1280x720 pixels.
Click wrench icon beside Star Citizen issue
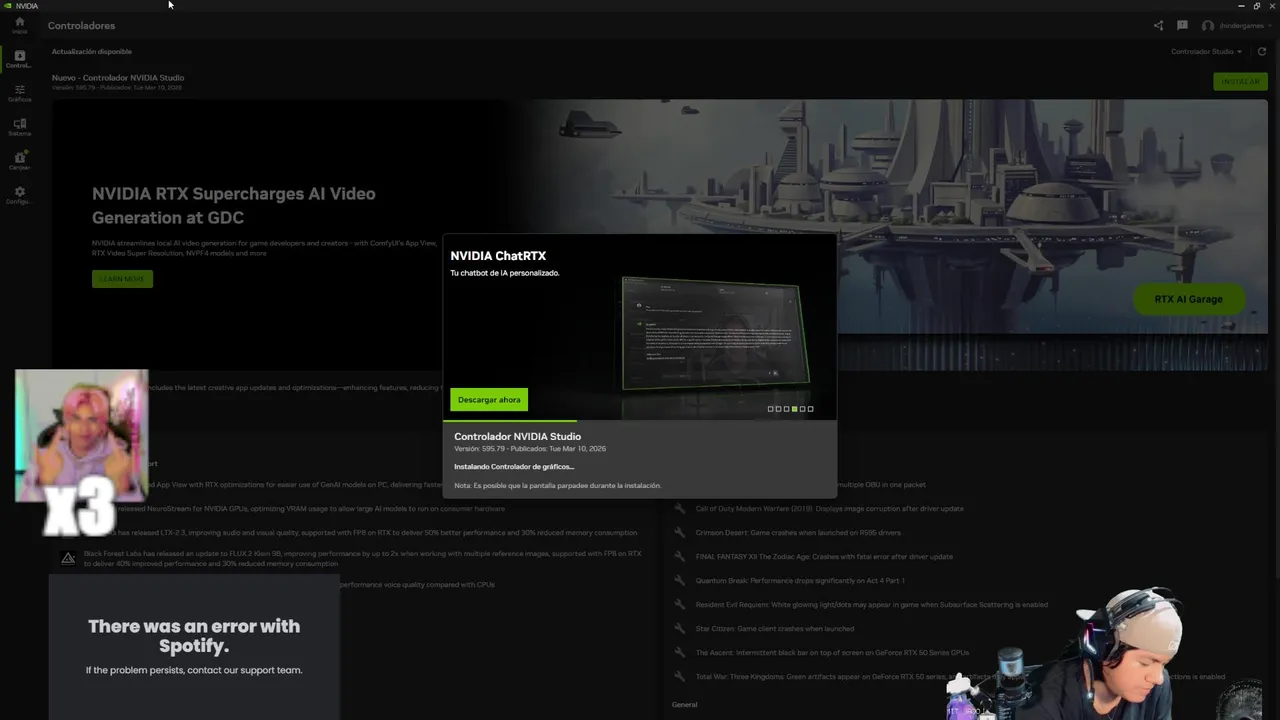tap(680, 628)
